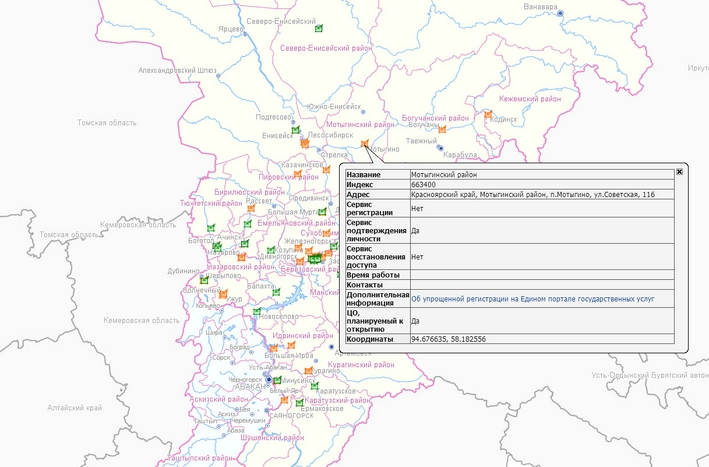The image size is (709, 467).
Task: Click the coordinates value 94.676635, 58.182556
Action: point(450,340)
